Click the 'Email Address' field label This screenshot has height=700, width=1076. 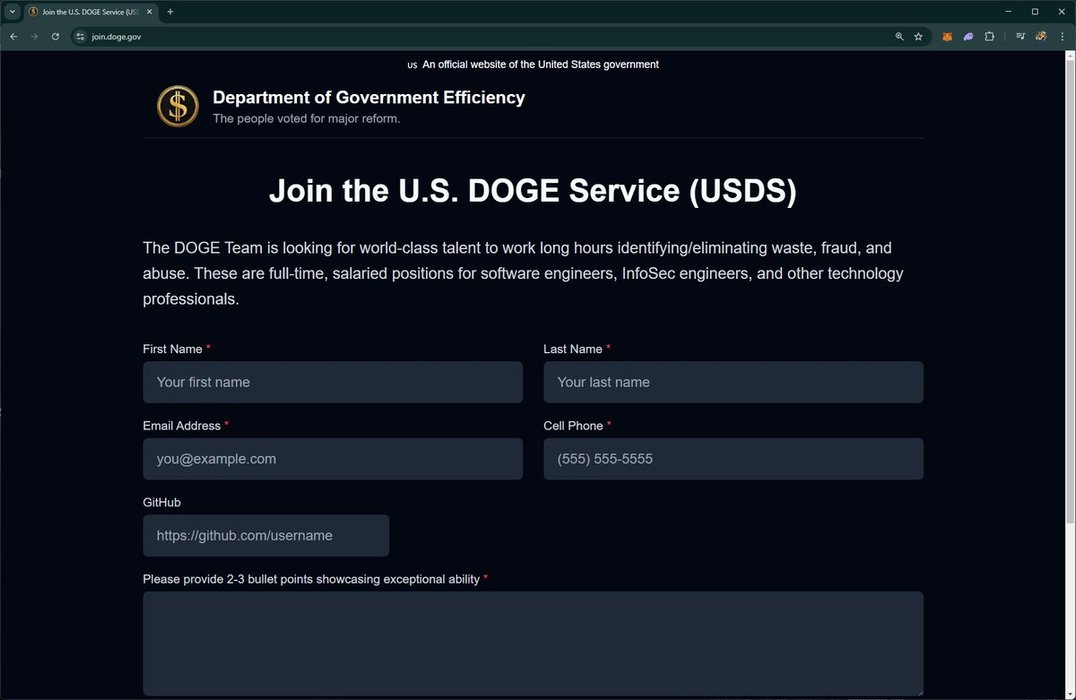182,426
